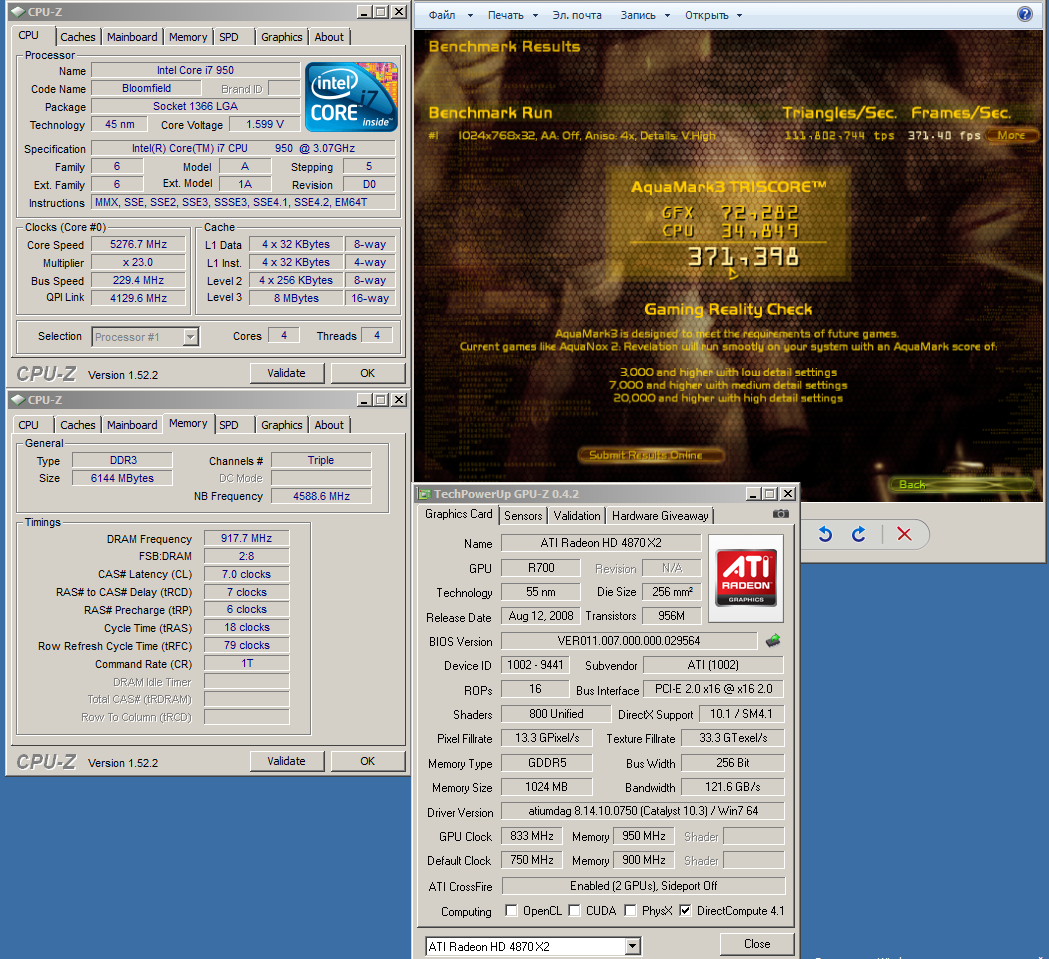
Task: Expand the Файл menu arrow
Action: pos(470,15)
